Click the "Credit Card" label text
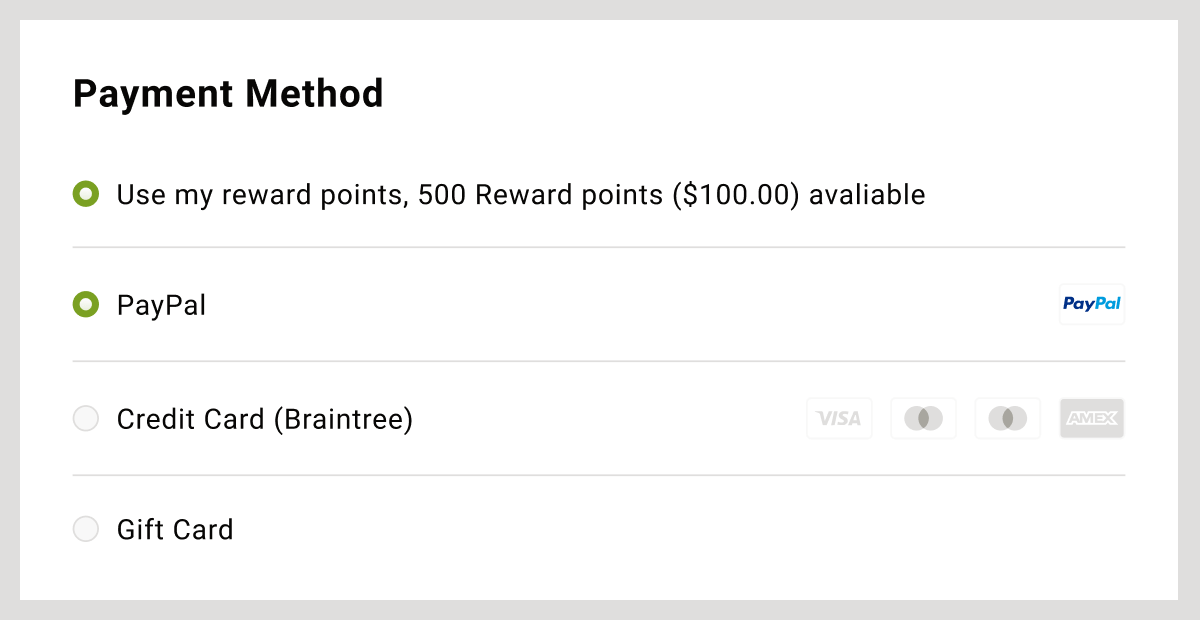The width and height of the screenshot is (1200, 620). click(x=191, y=419)
